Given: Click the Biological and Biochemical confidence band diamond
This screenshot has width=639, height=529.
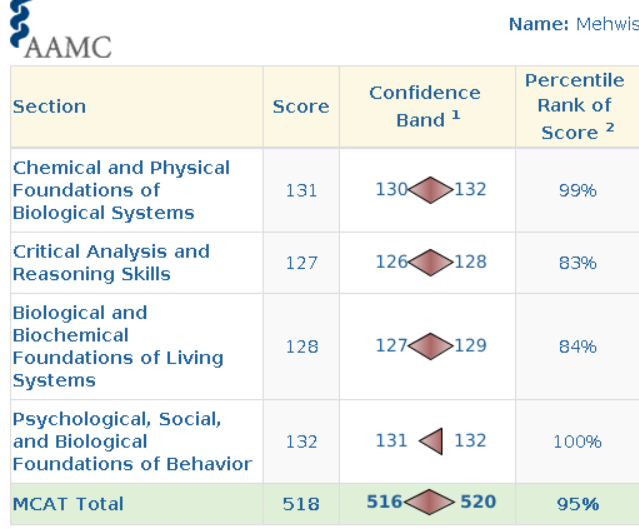Looking at the screenshot, I should click(x=431, y=346).
